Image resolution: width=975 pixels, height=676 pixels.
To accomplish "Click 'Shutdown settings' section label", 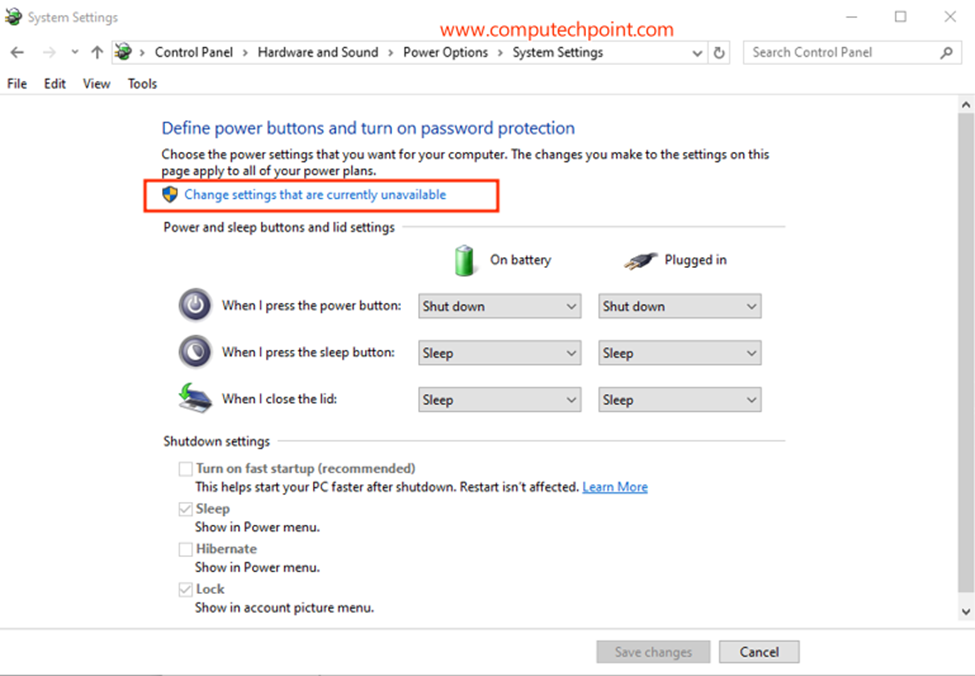I will pyautogui.click(x=216, y=441).
